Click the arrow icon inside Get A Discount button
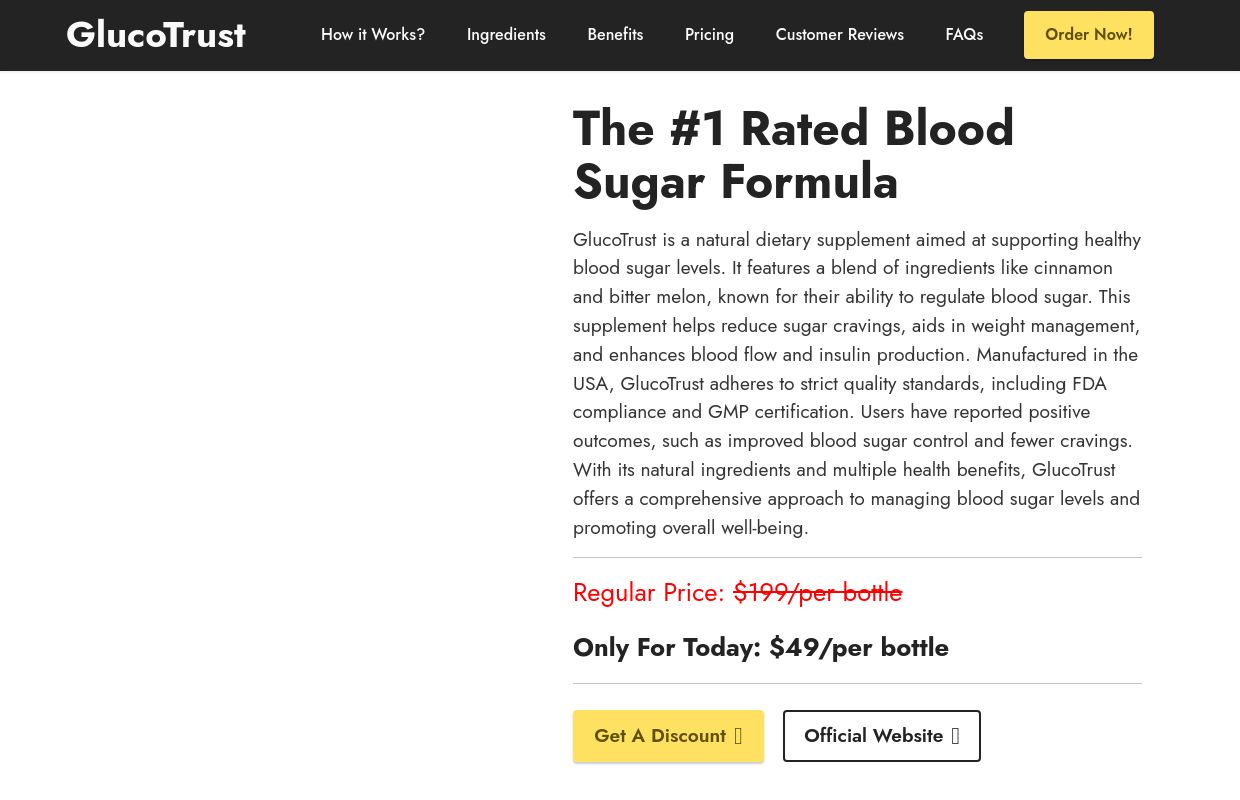Screen dimensions: 1240x800 coord(738,736)
